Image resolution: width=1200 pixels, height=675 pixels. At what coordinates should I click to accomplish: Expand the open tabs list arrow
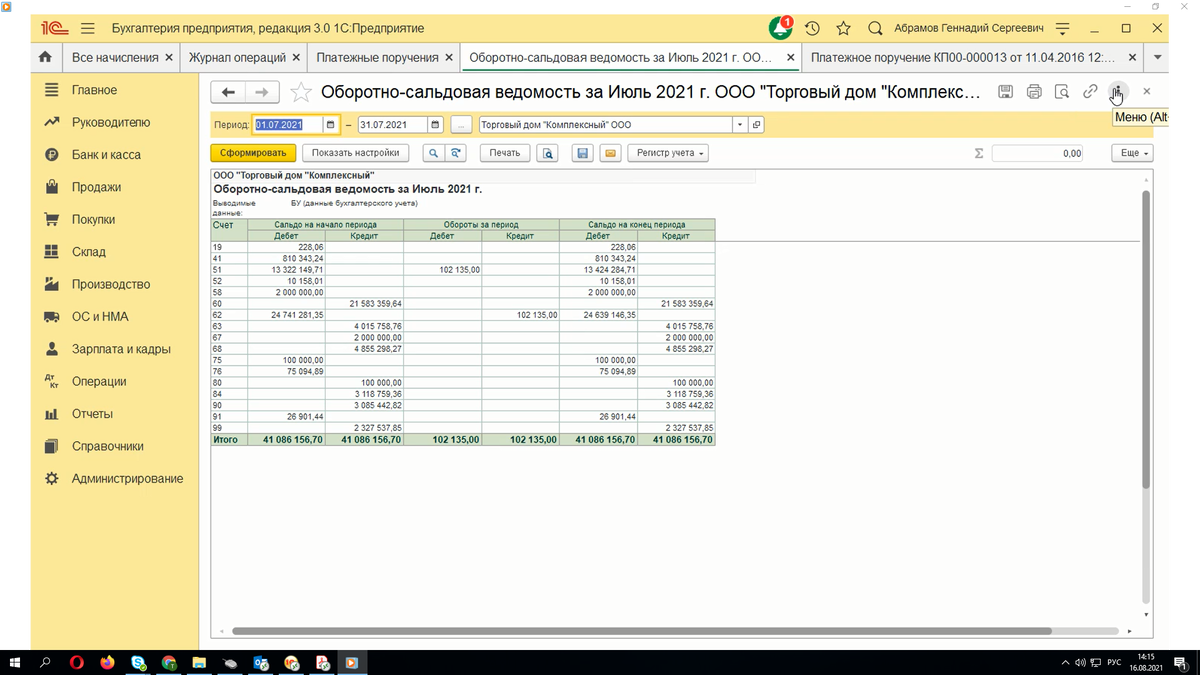(1158, 58)
